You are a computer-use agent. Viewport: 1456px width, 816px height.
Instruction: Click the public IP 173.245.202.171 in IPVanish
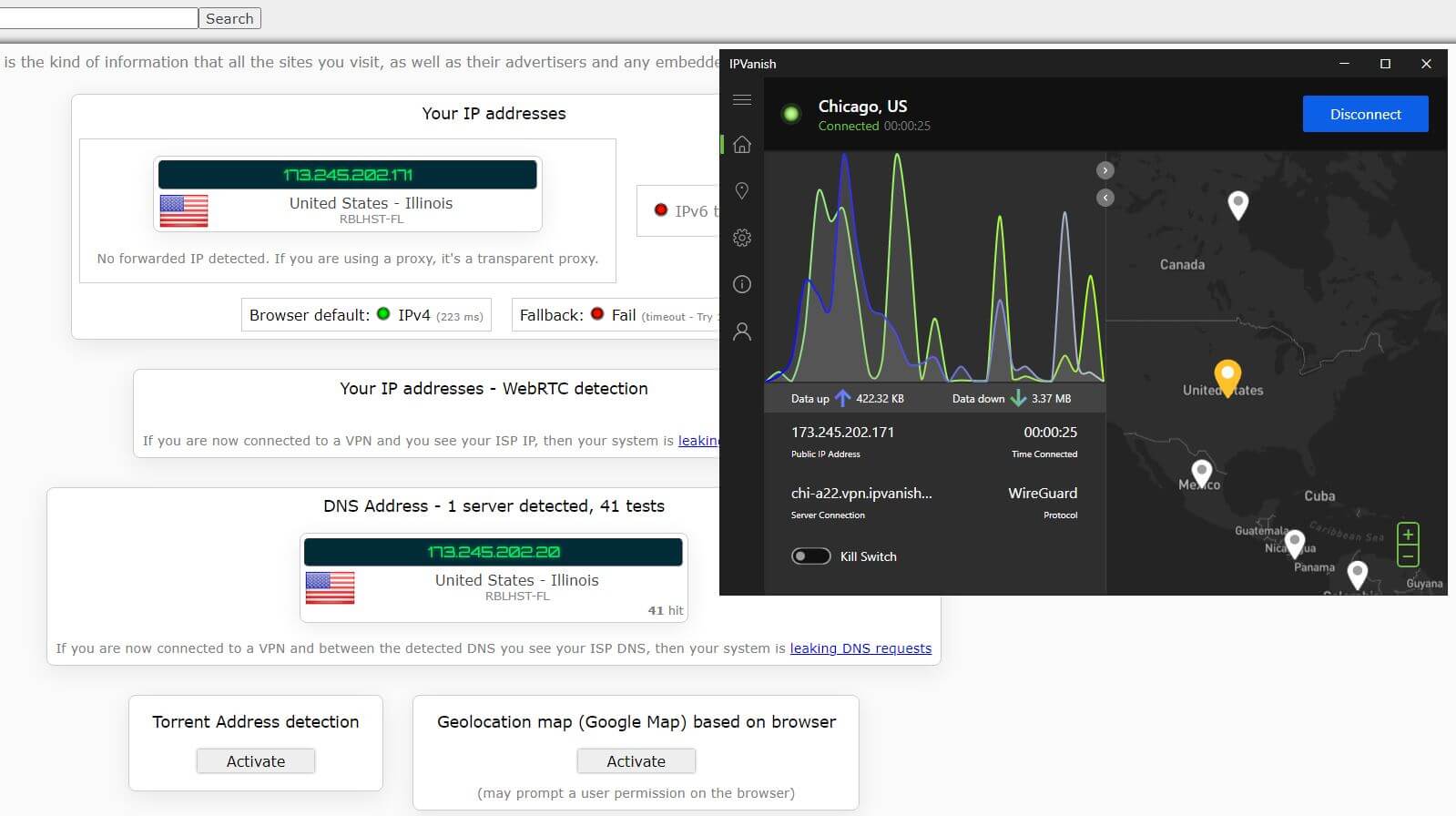pyautogui.click(x=842, y=432)
